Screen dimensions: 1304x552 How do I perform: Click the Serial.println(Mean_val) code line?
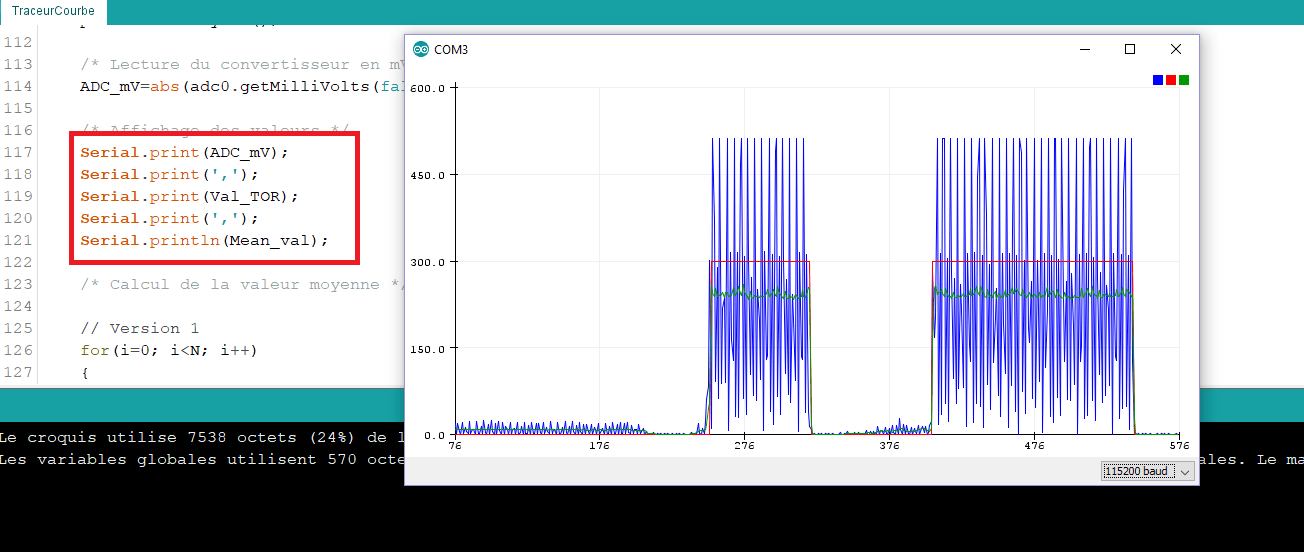(x=204, y=240)
